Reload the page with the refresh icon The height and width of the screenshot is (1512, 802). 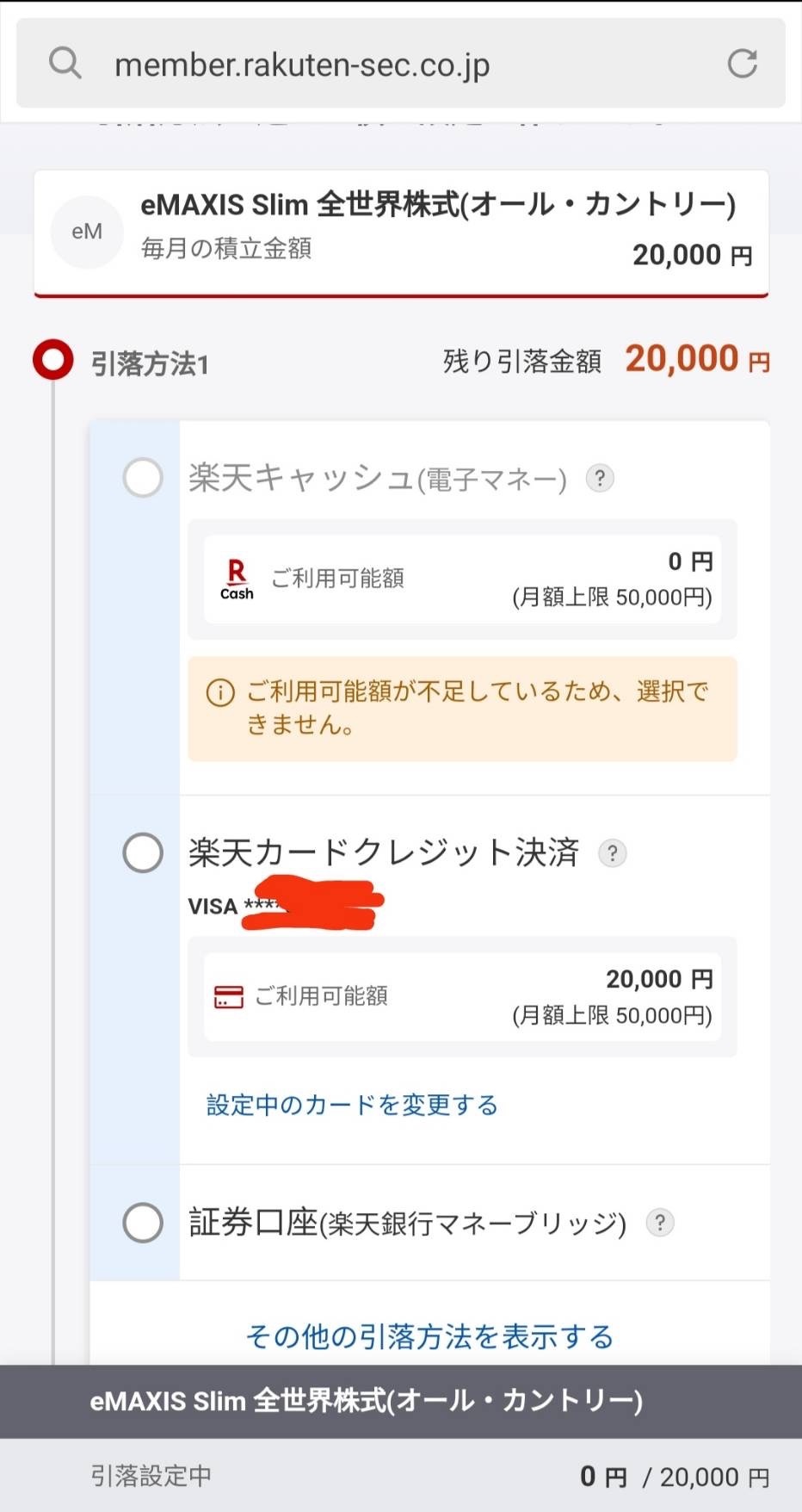(x=742, y=64)
